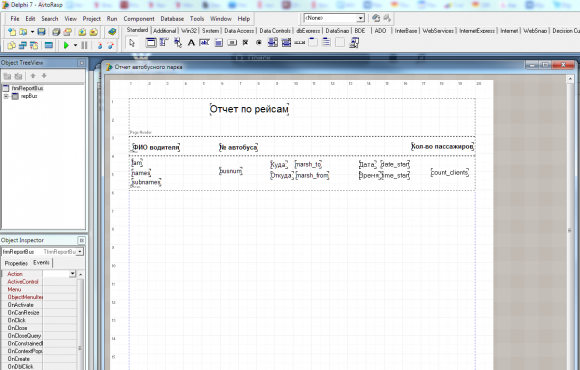Click the OnCreate event row
The height and width of the screenshot is (370, 580).
39,359
